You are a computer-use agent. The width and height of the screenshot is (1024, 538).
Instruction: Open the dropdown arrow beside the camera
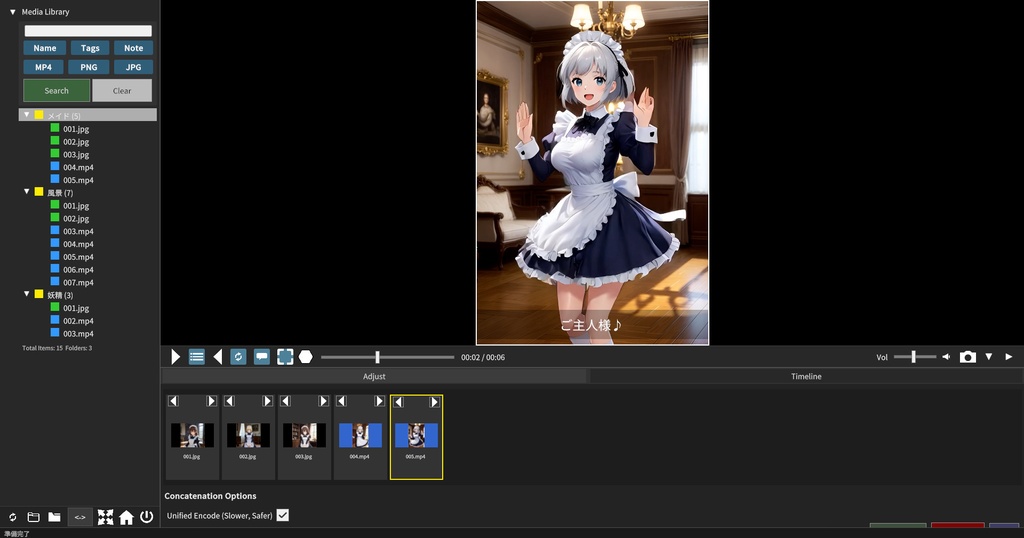point(989,356)
